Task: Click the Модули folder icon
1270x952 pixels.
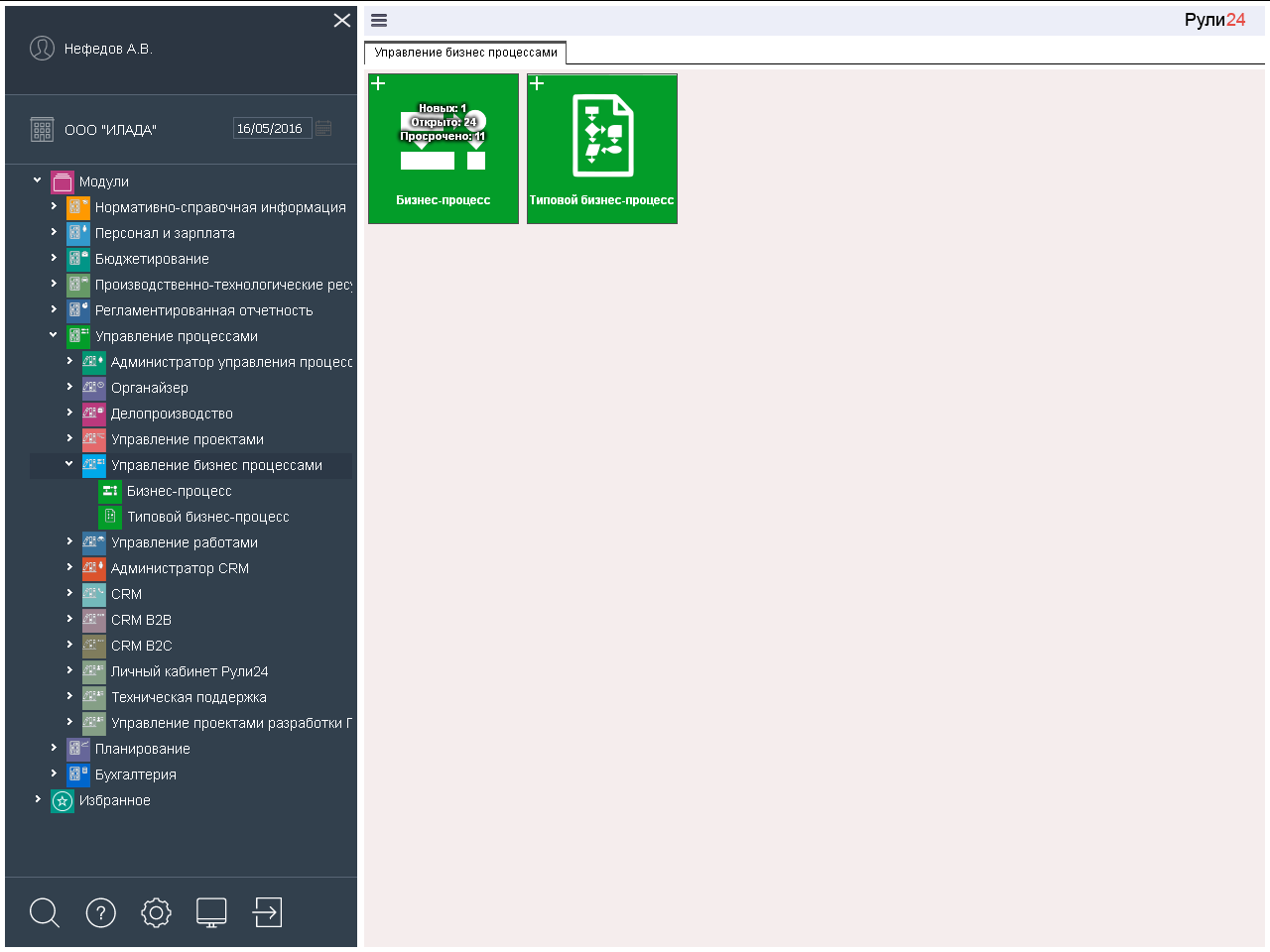Action: tap(63, 181)
